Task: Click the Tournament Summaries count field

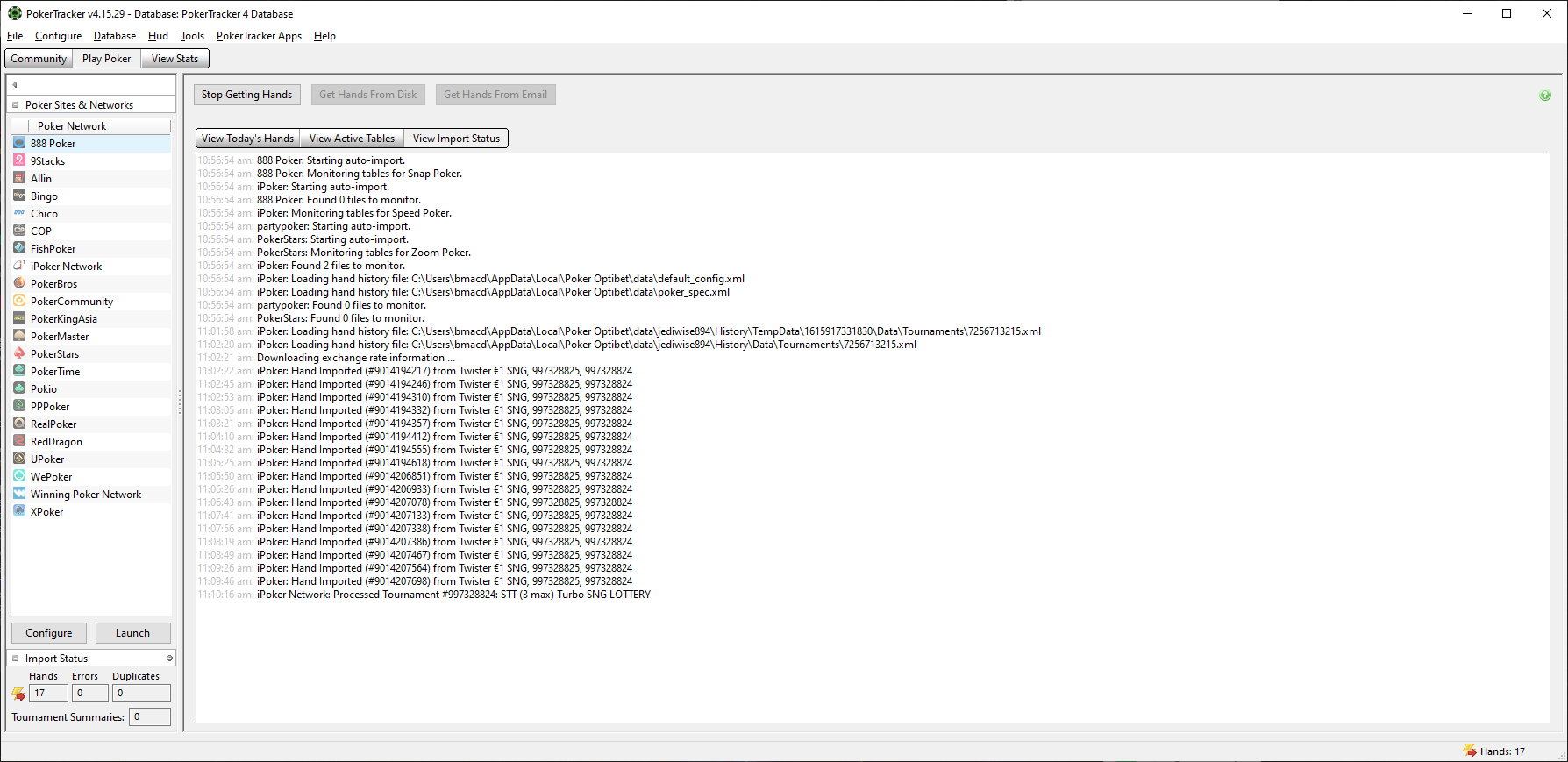Action: (x=150, y=717)
